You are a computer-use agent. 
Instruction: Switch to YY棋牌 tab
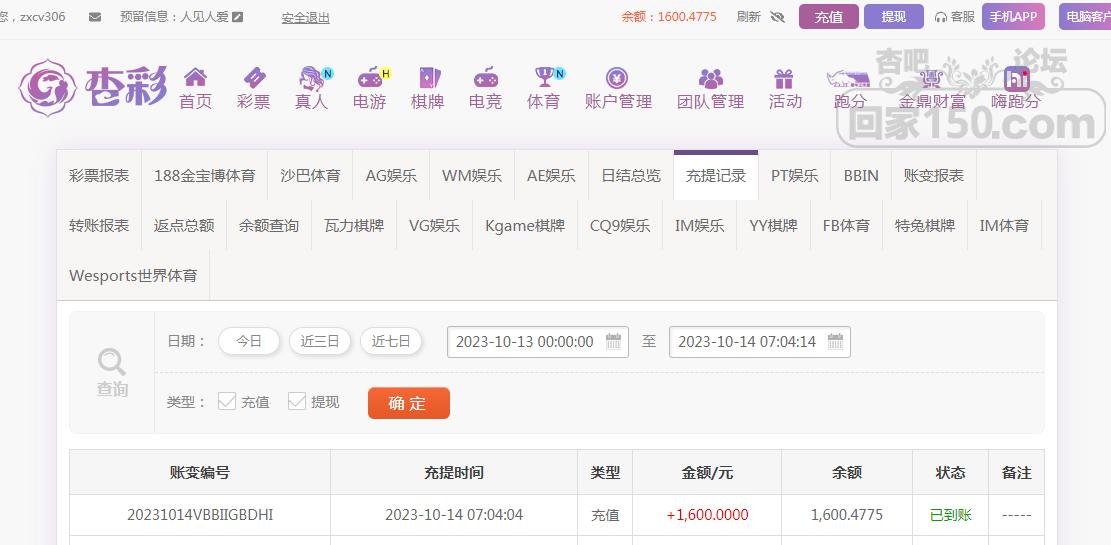point(774,225)
